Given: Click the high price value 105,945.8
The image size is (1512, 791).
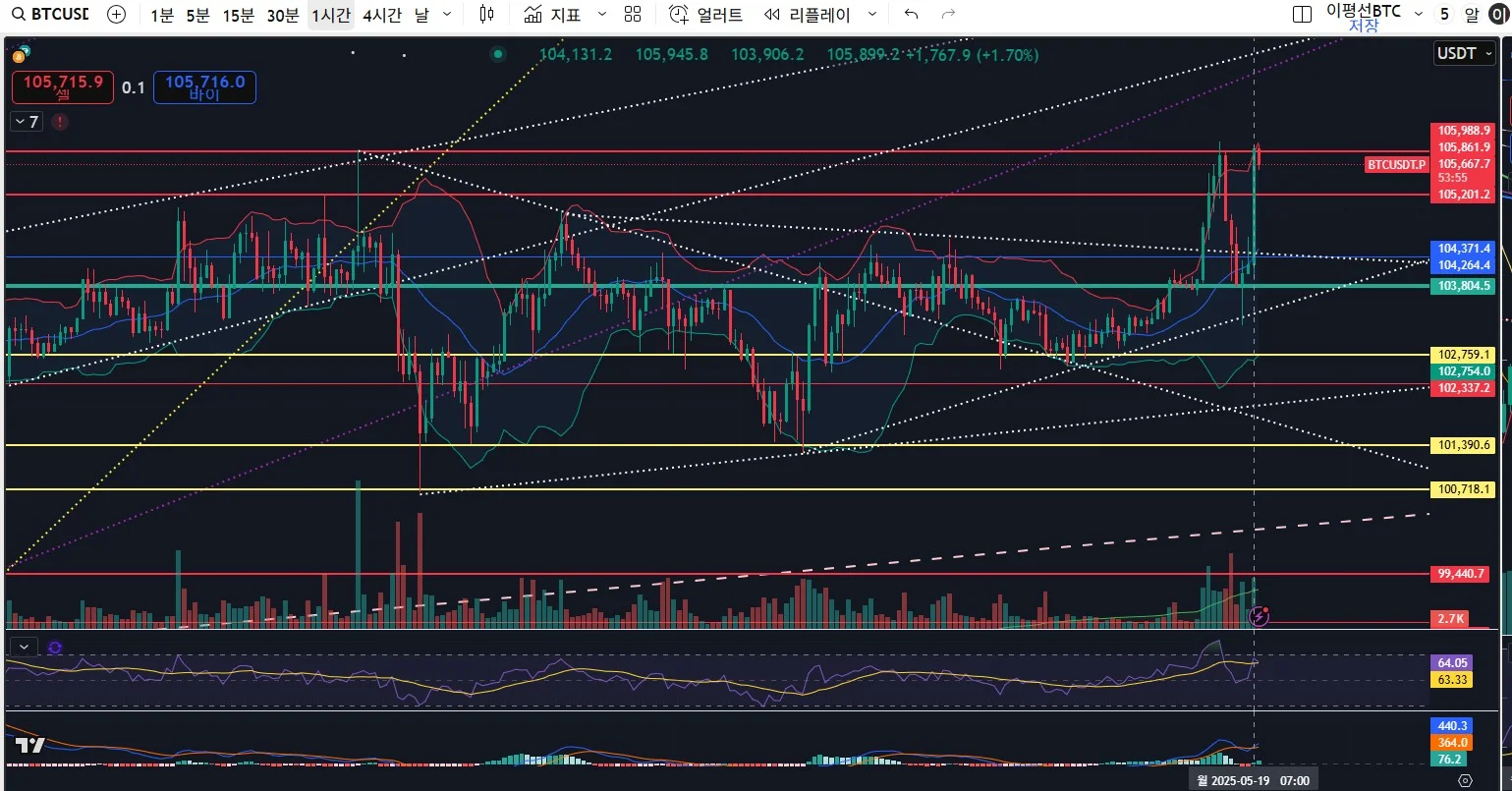Looking at the screenshot, I should pyautogui.click(x=672, y=55).
